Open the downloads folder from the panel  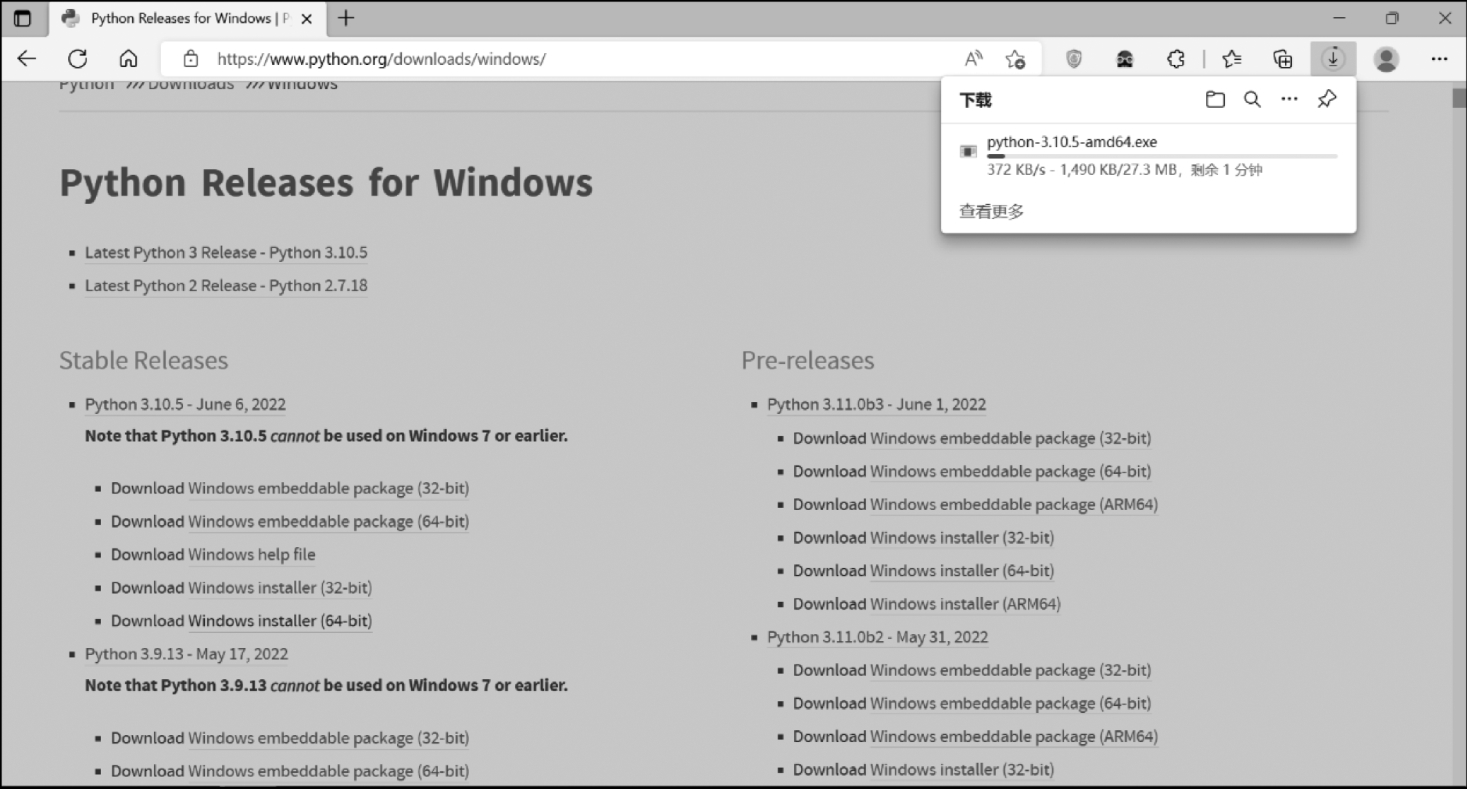1215,100
